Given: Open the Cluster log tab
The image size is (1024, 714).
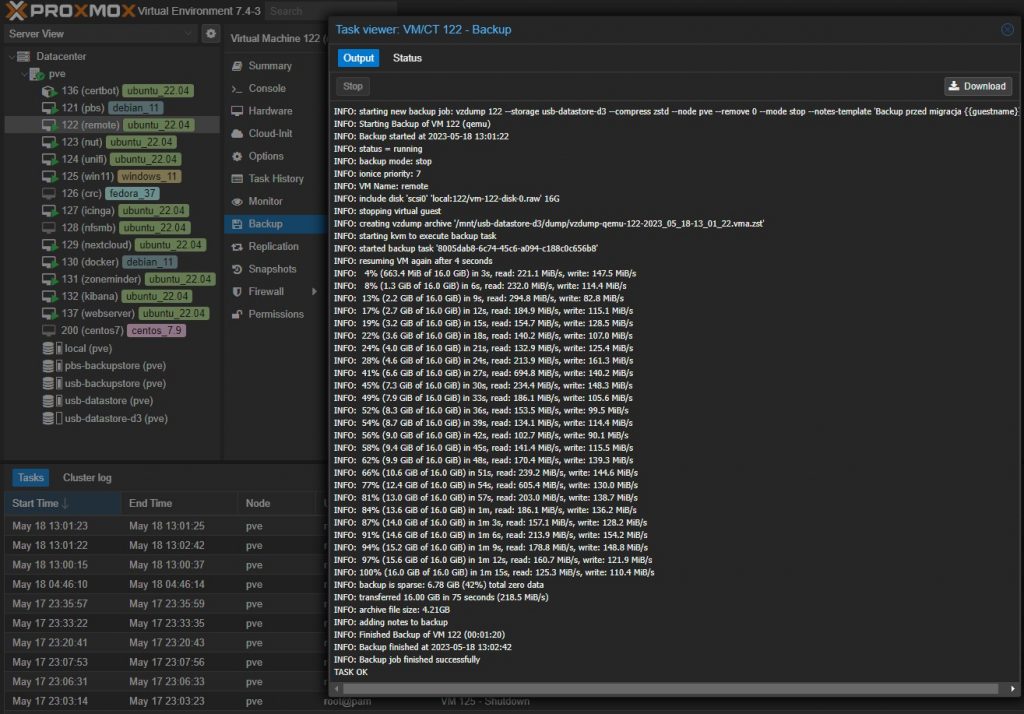Looking at the screenshot, I should click(87, 478).
